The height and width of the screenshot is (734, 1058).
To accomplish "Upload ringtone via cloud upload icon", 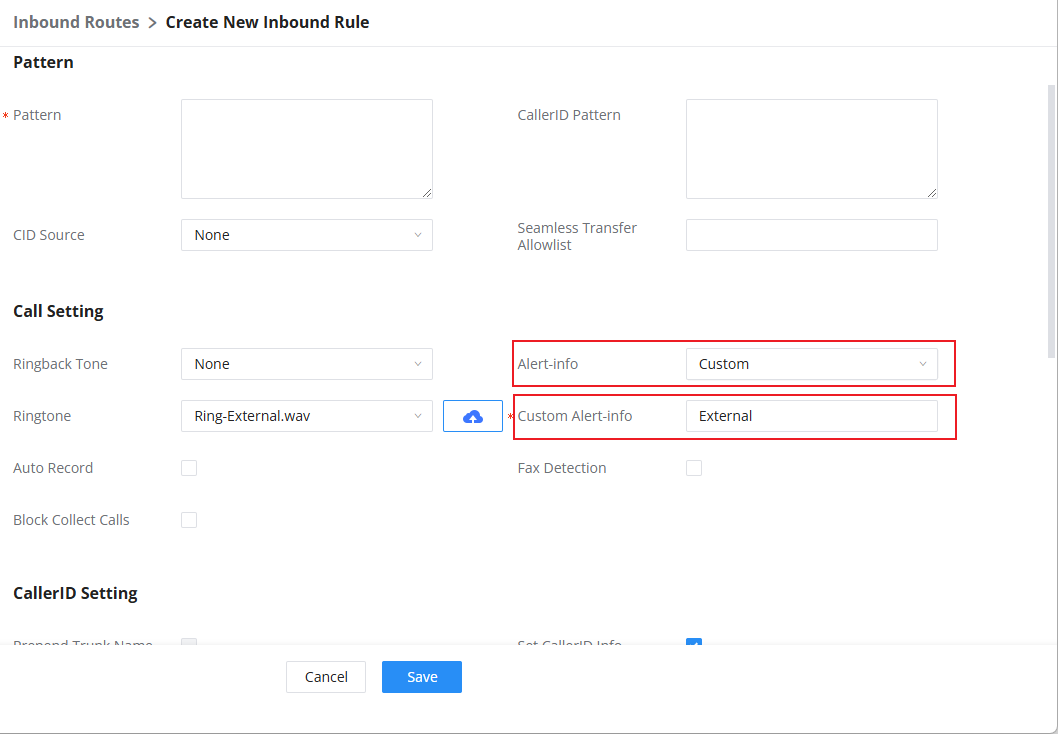I will [472, 416].
